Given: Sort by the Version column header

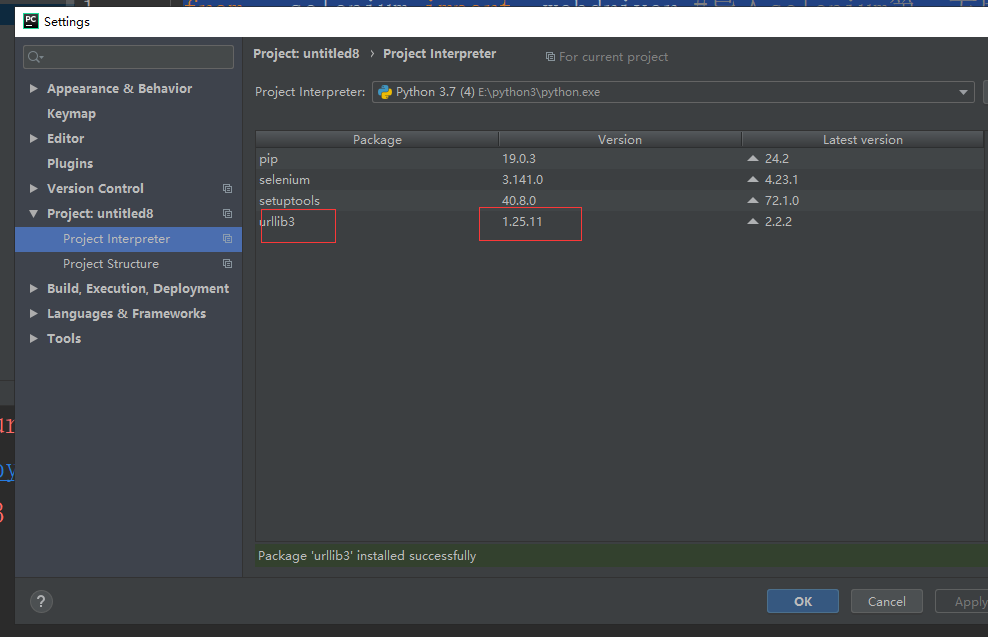Looking at the screenshot, I should 620,139.
